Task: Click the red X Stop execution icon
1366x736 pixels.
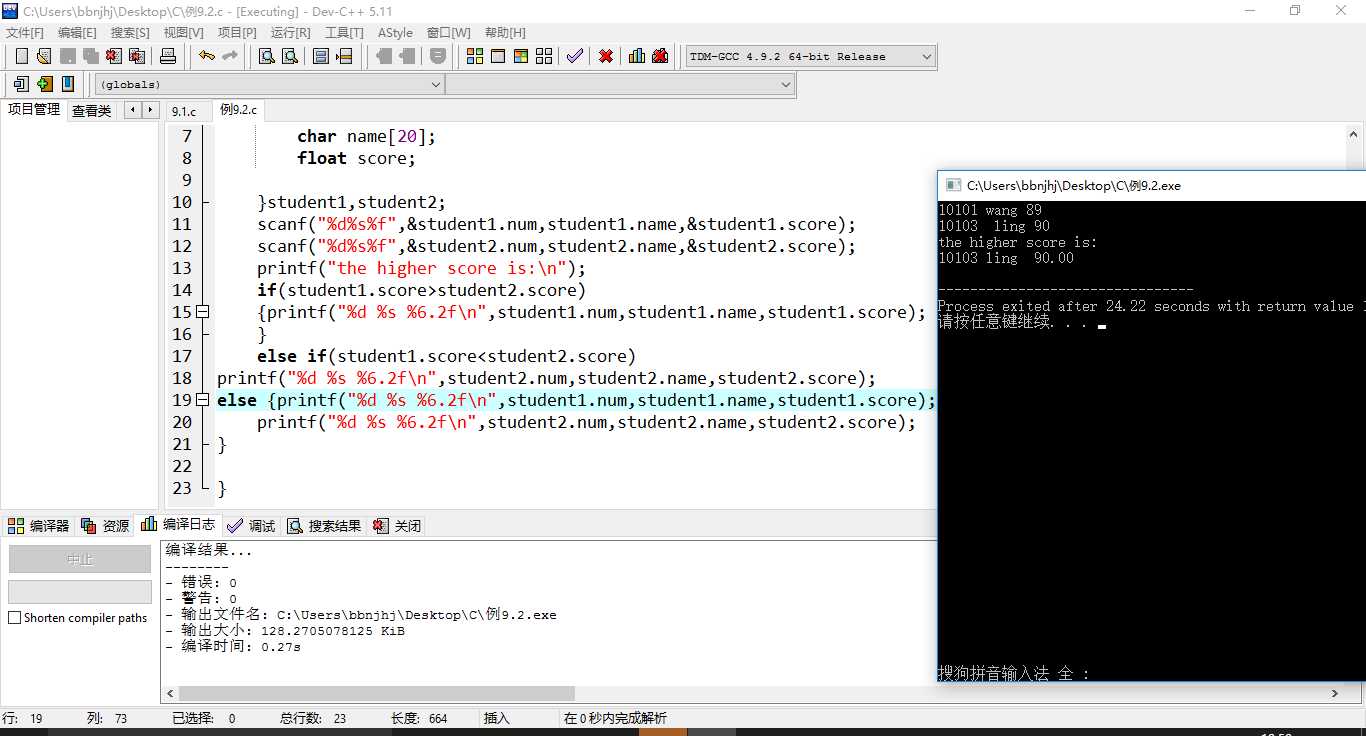Action: (x=606, y=56)
